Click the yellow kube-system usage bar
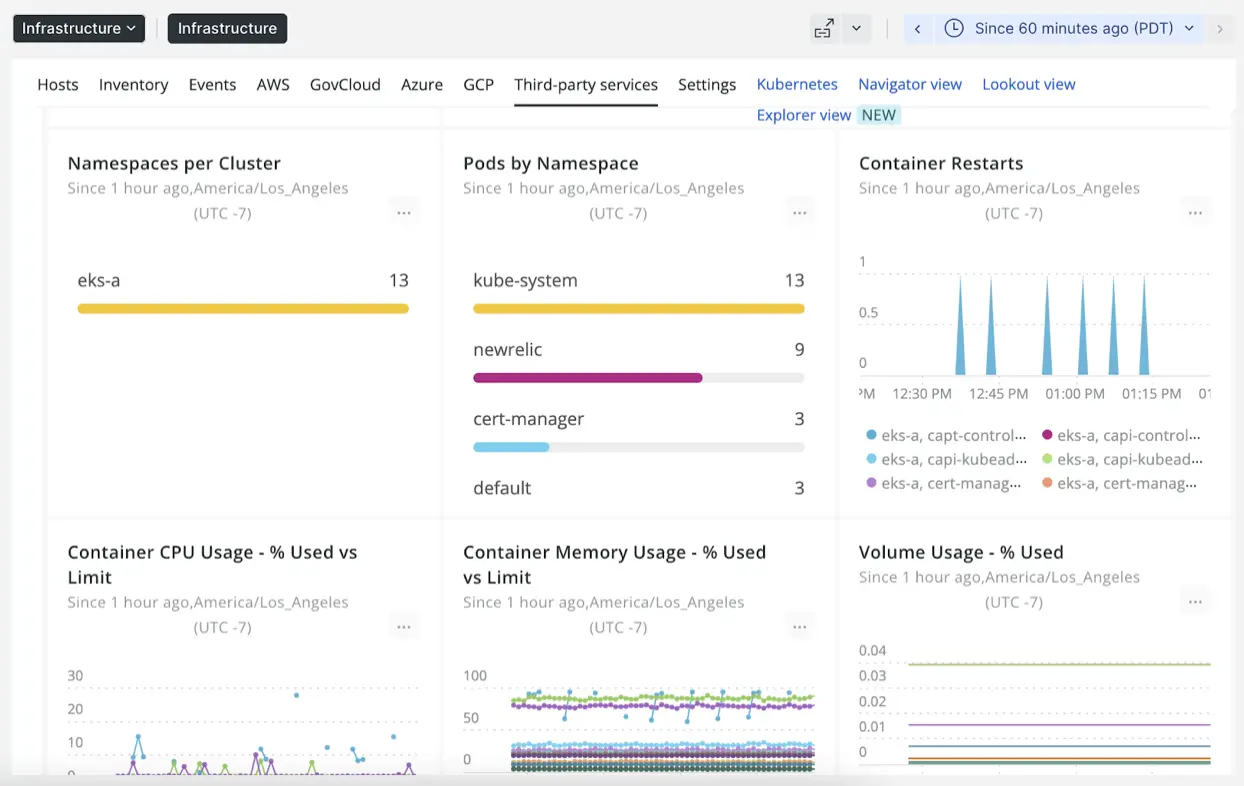Screen dimensions: 1244x786 638,308
